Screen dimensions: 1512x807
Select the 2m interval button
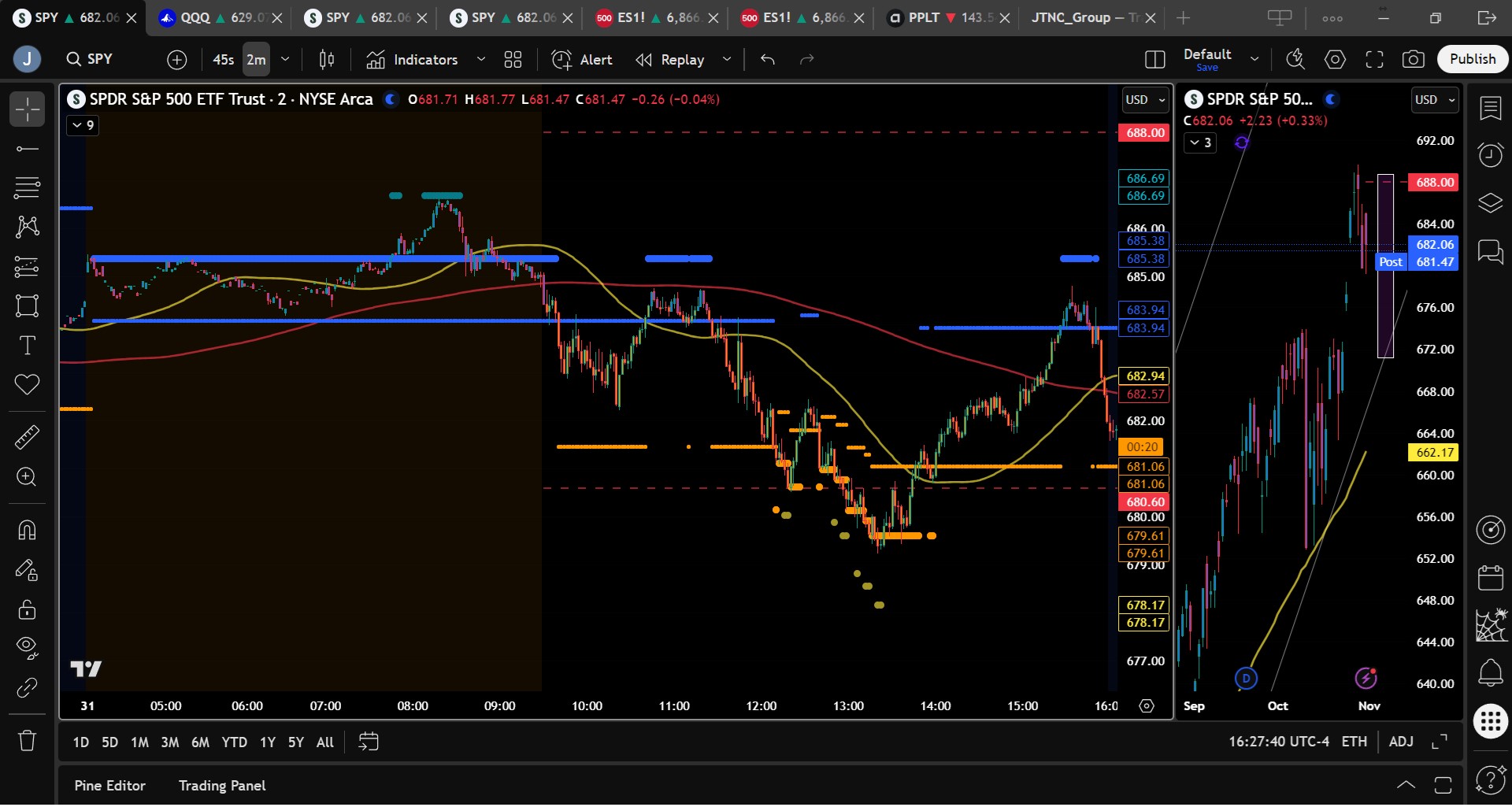pyautogui.click(x=256, y=59)
